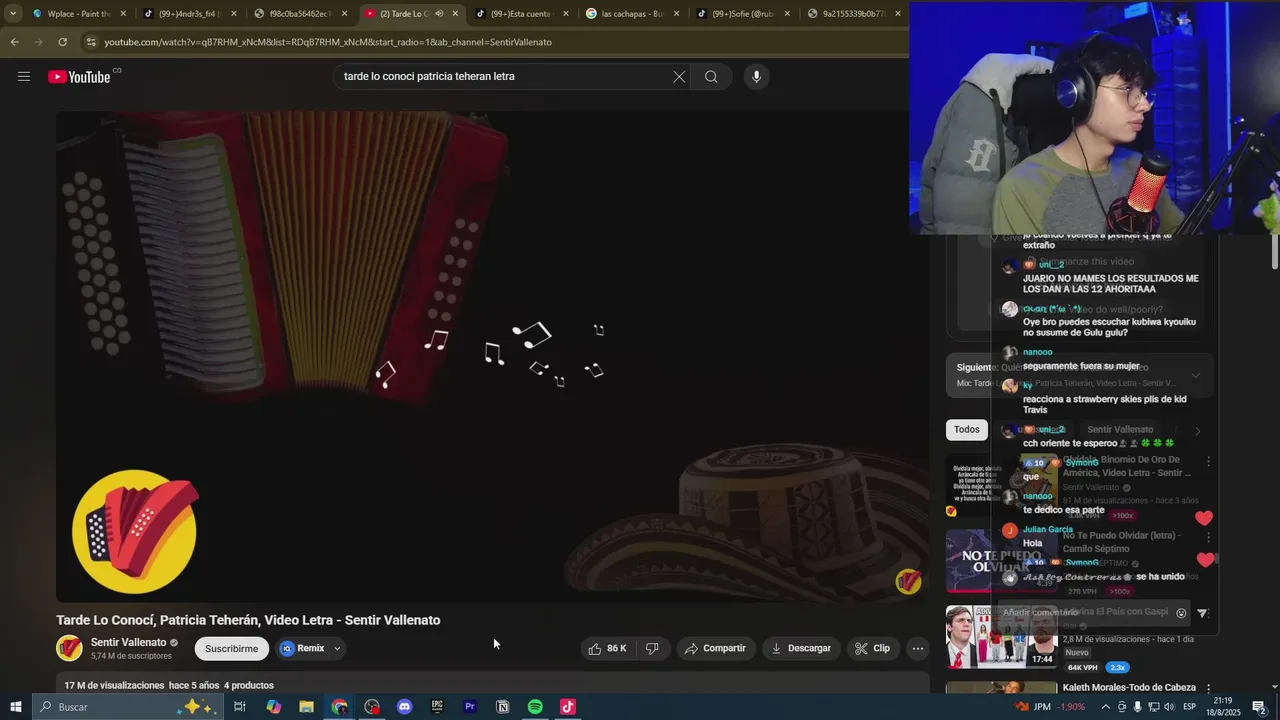
Task: Open the Sentir Vallenato channel name link
Action: (128, 642)
